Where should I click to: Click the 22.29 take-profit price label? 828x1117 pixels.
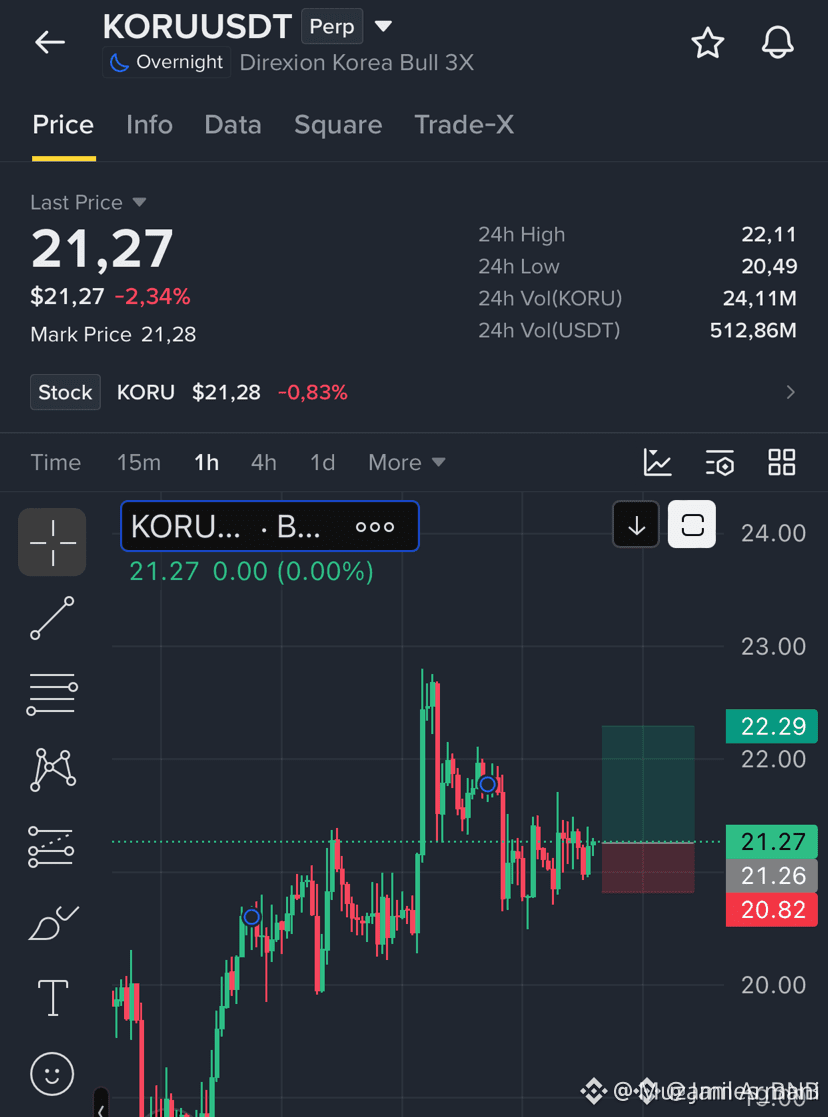click(x=772, y=727)
